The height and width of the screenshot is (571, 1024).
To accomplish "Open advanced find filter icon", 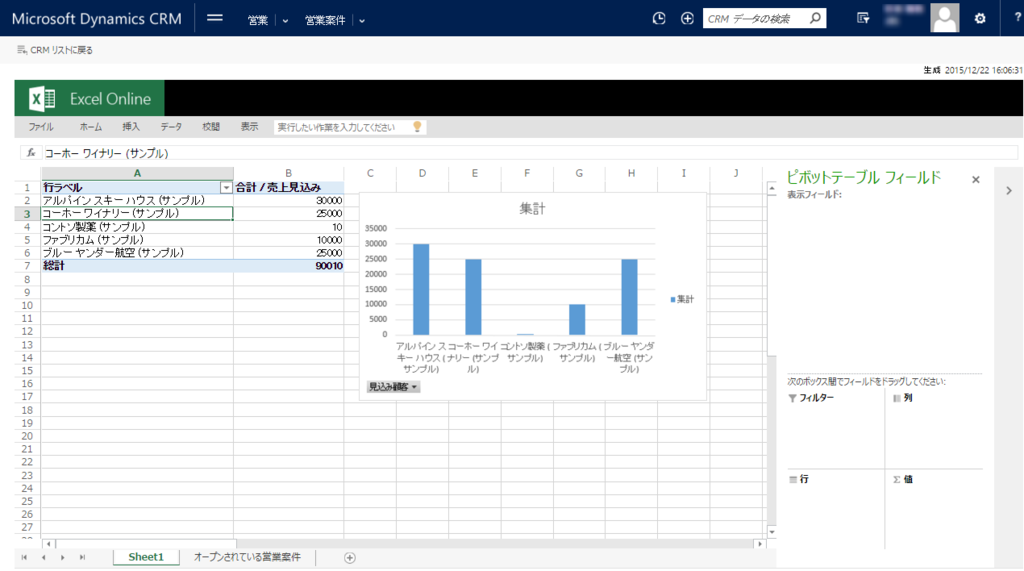I will [x=863, y=18].
